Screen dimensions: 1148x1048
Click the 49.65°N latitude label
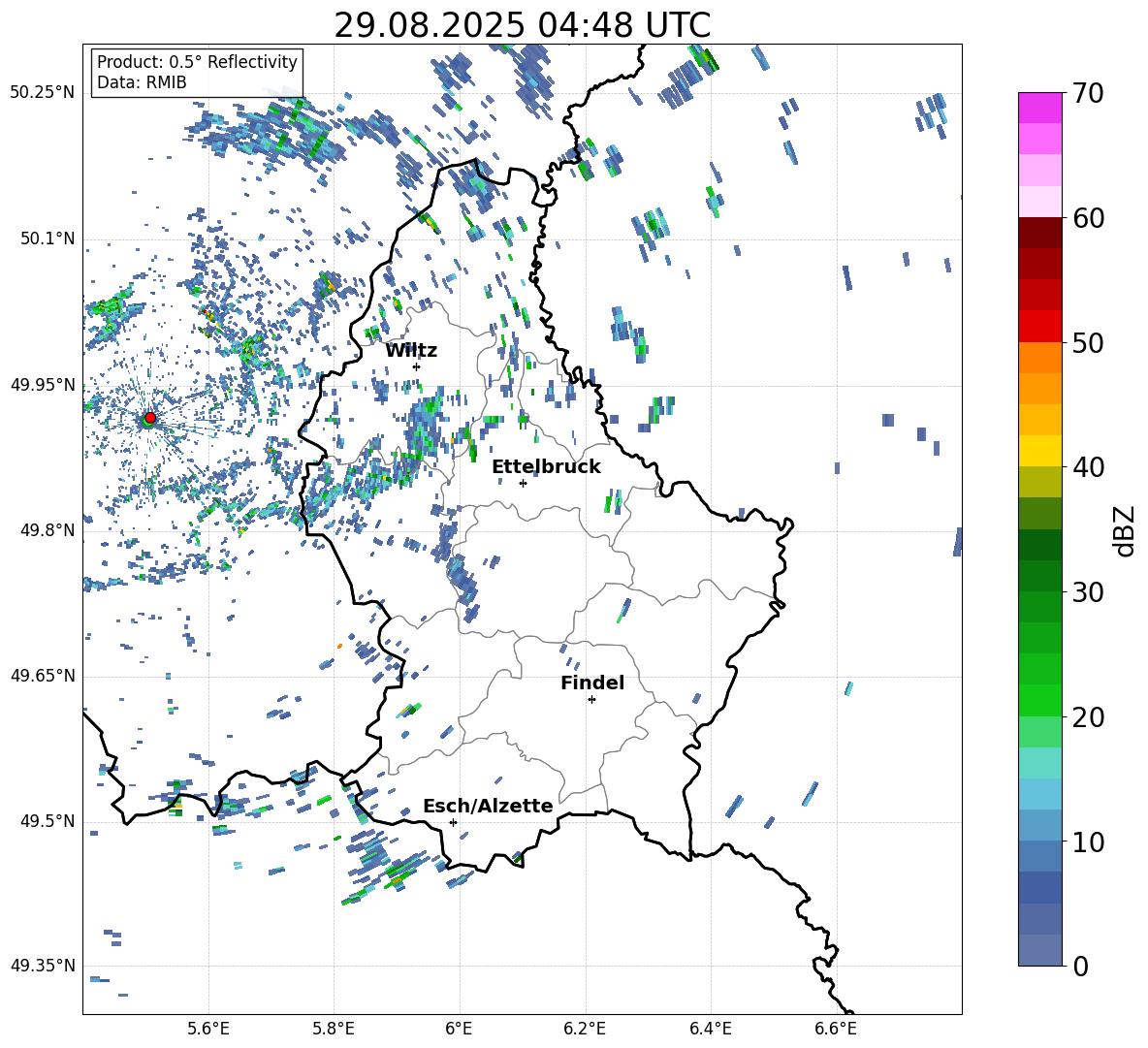[43, 676]
